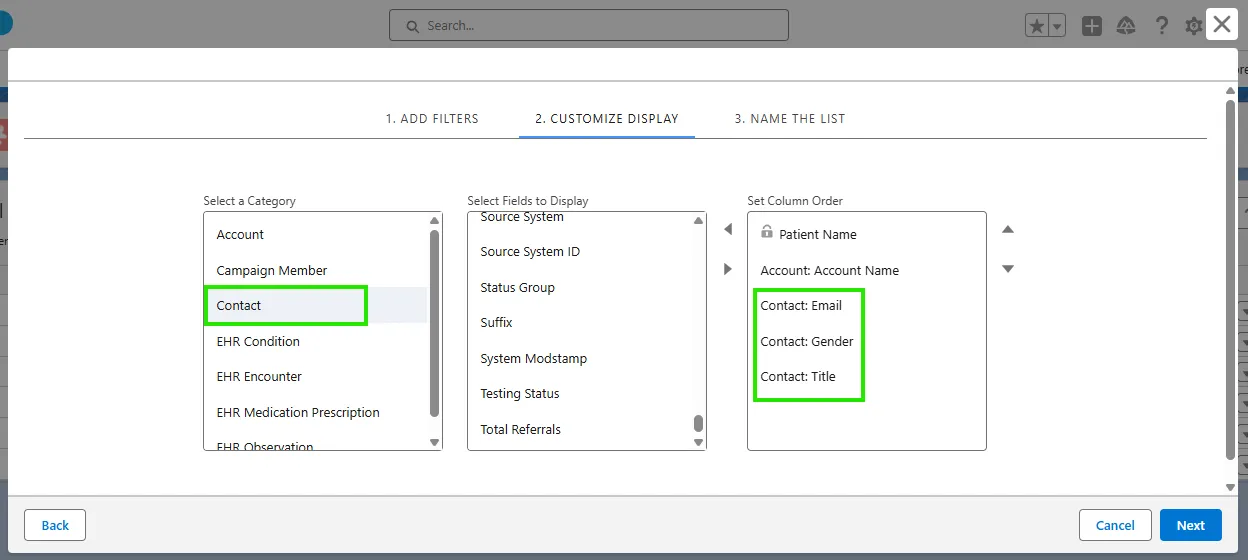Click the global actions plus icon
1248x560 pixels.
coord(1092,26)
